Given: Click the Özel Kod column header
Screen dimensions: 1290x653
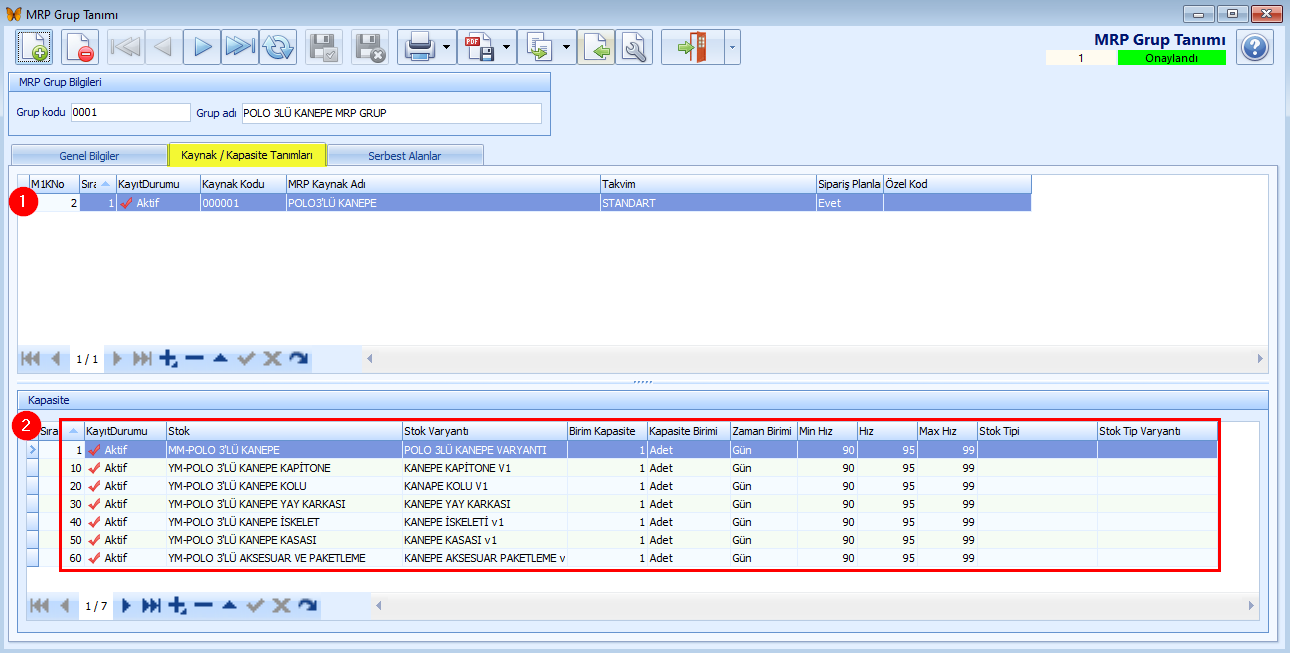Looking at the screenshot, I should click(957, 184).
